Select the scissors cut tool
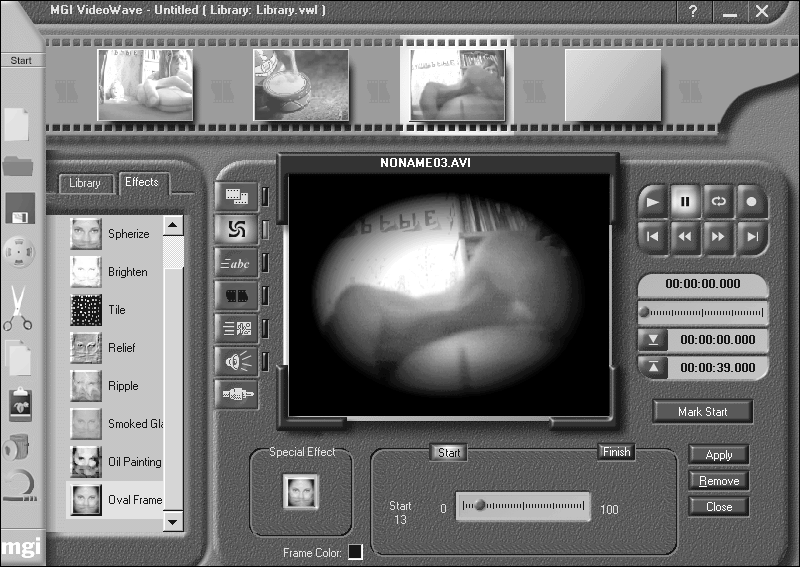Image resolution: width=800 pixels, height=567 pixels. pos(18,308)
